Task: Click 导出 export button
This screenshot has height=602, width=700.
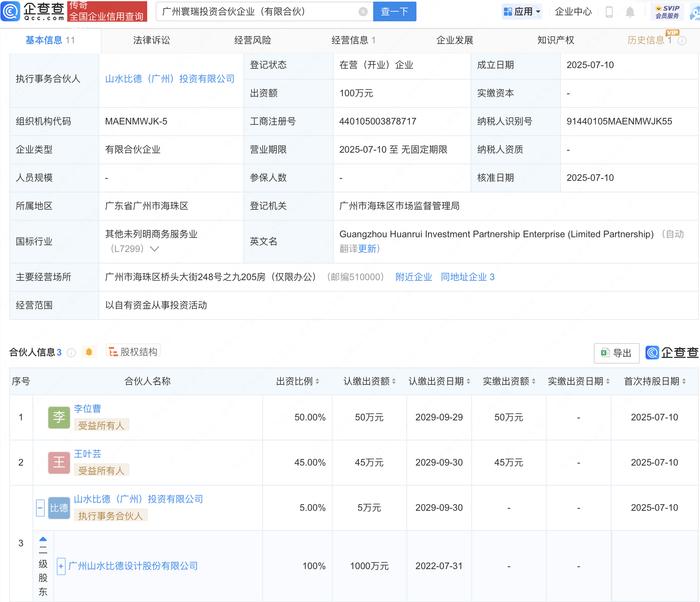Action: 616,353
